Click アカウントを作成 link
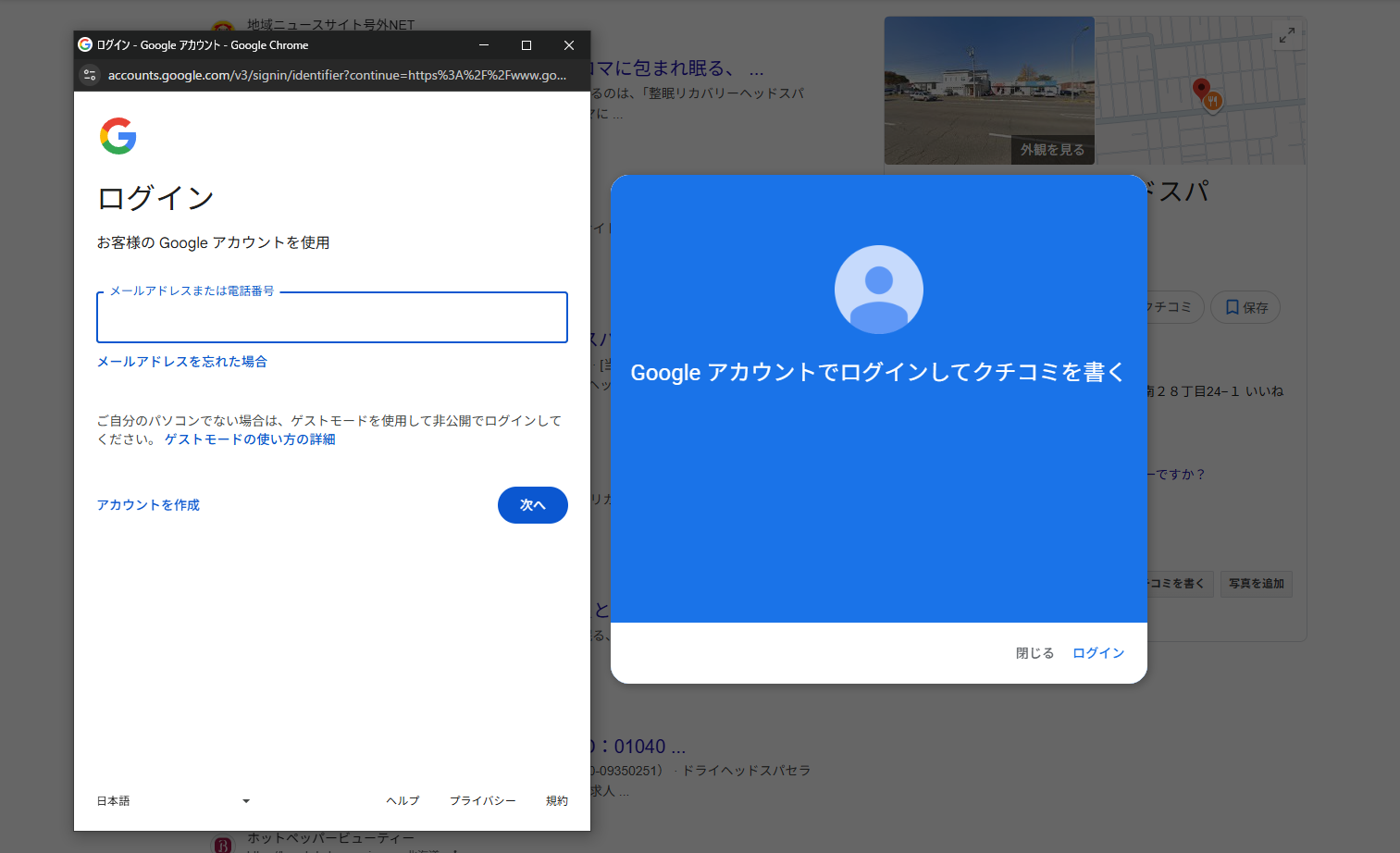The height and width of the screenshot is (853, 1400). pyautogui.click(x=148, y=505)
